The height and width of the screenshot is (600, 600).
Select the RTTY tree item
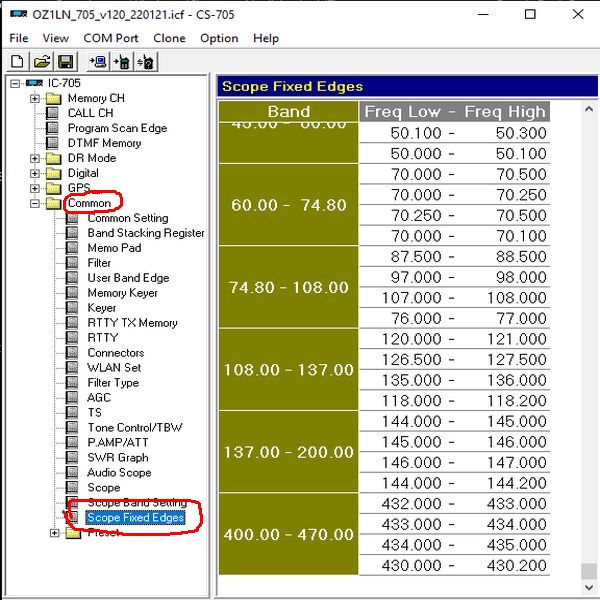[103, 338]
